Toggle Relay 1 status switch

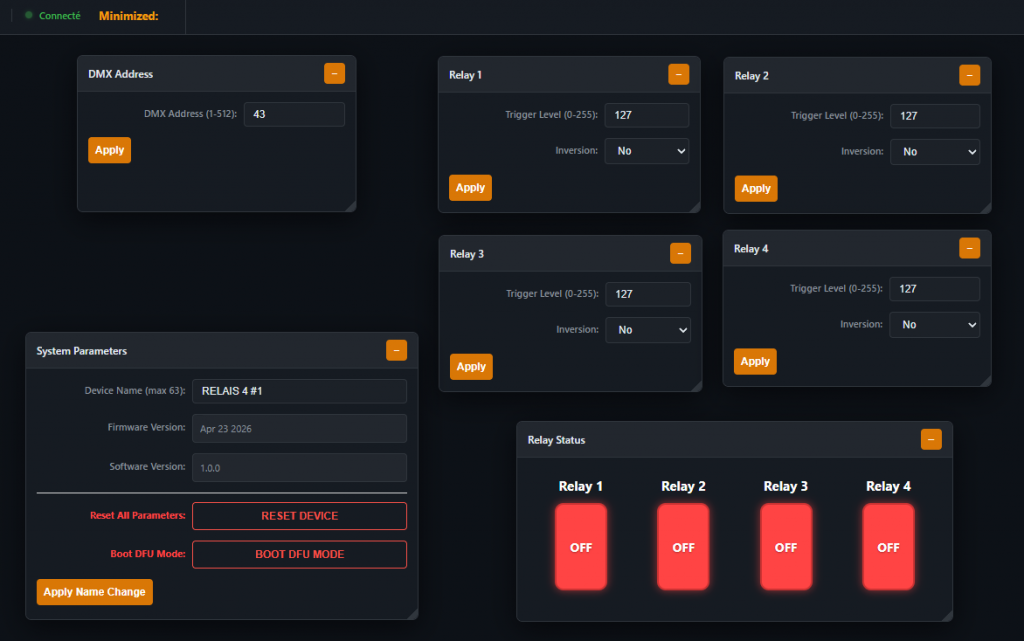point(581,547)
